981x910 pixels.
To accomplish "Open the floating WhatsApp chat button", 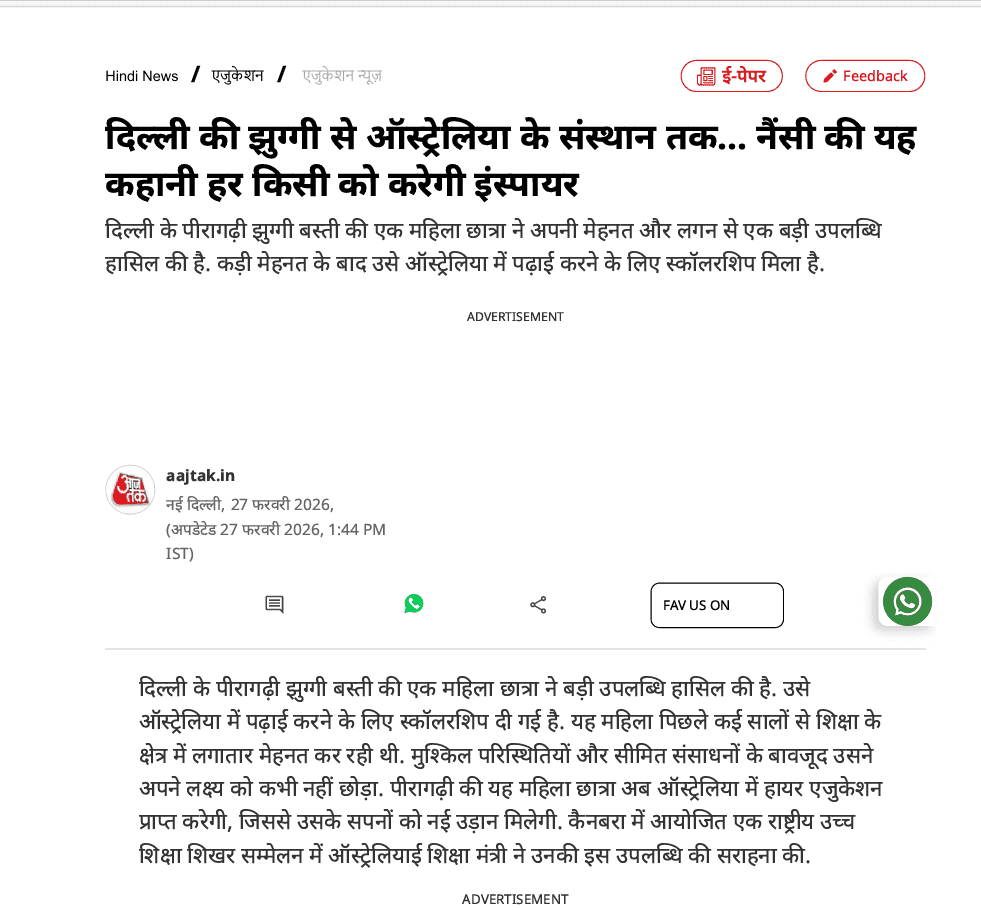I will pos(907,602).
